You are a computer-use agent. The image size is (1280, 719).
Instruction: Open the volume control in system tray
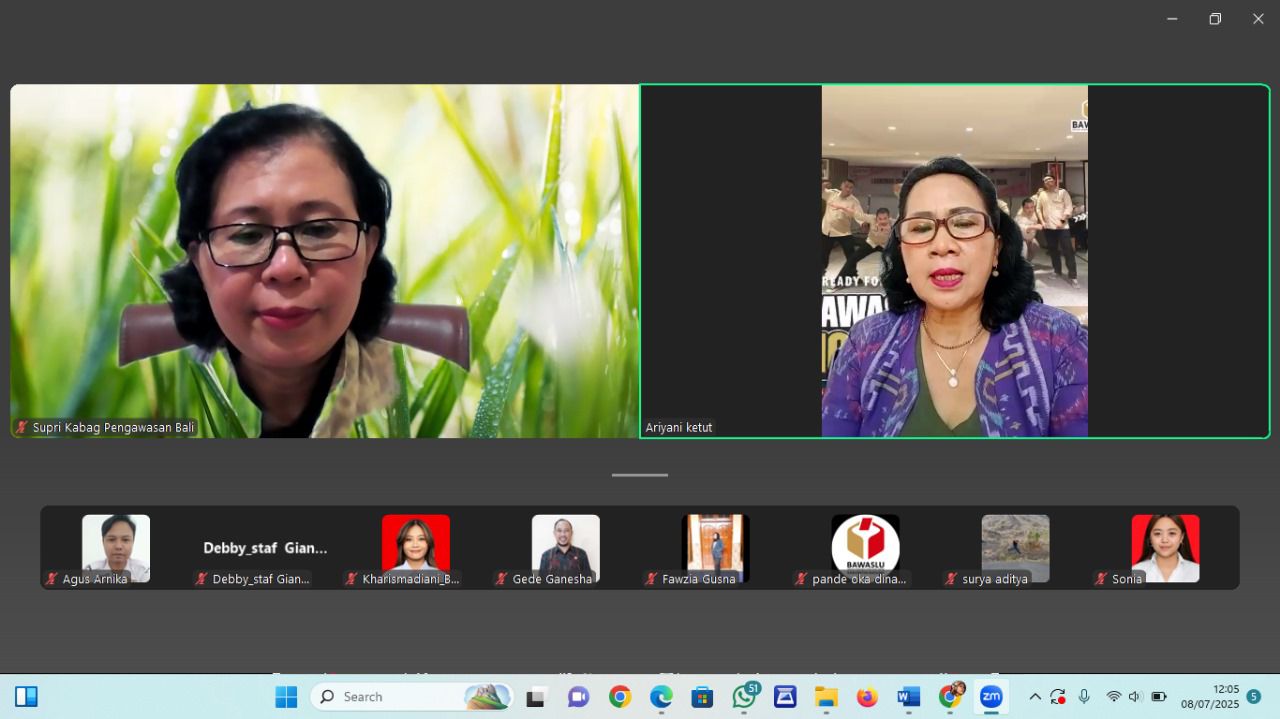(1135, 697)
